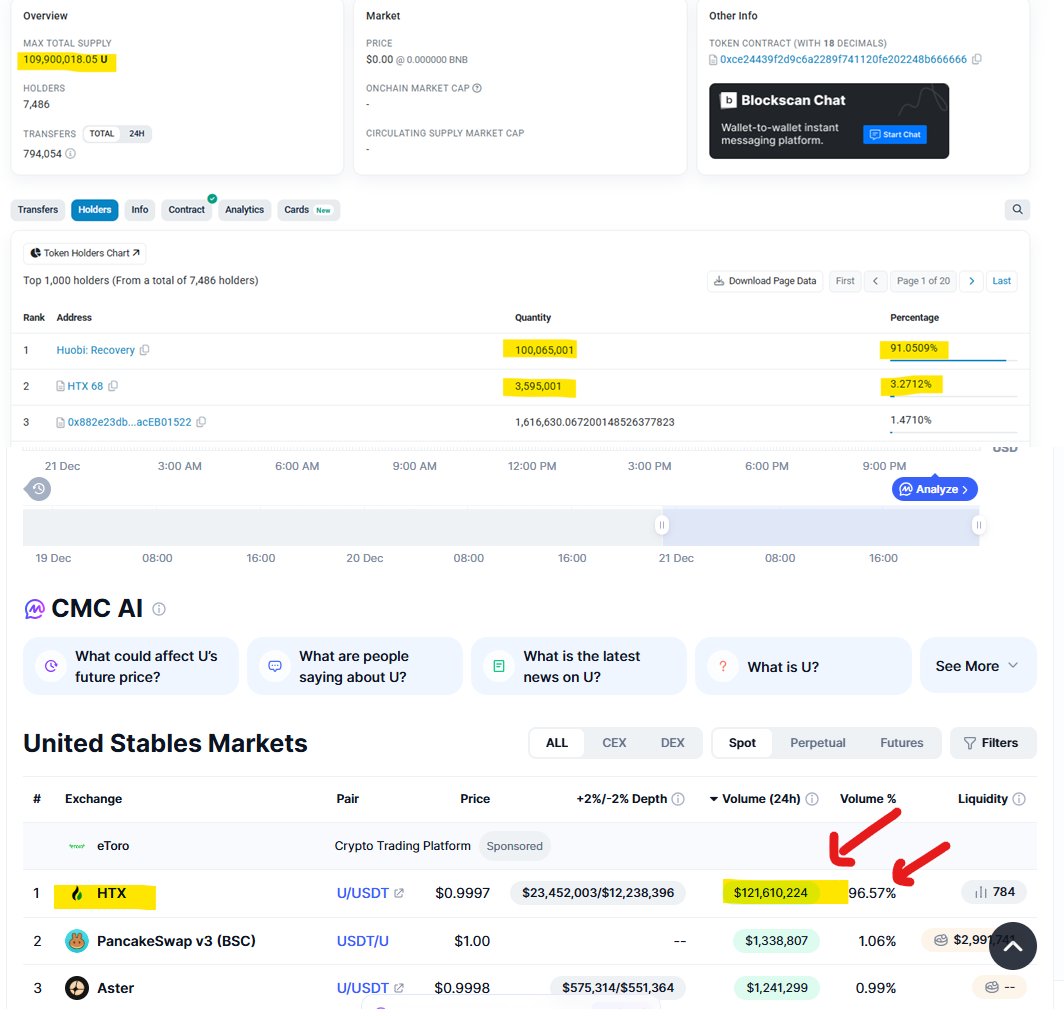Filter markets by CEX
This screenshot has width=1064, height=1017.
[x=614, y=743]
